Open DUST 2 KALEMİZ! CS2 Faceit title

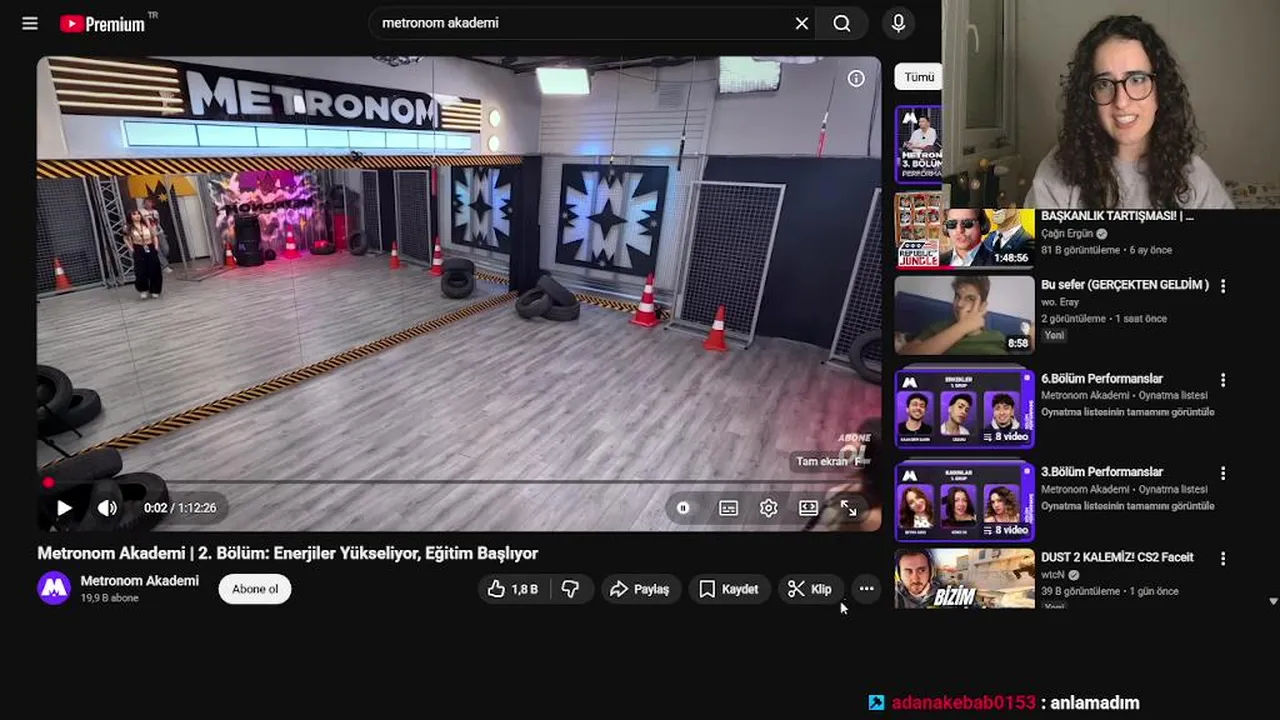click(1117, 557)
